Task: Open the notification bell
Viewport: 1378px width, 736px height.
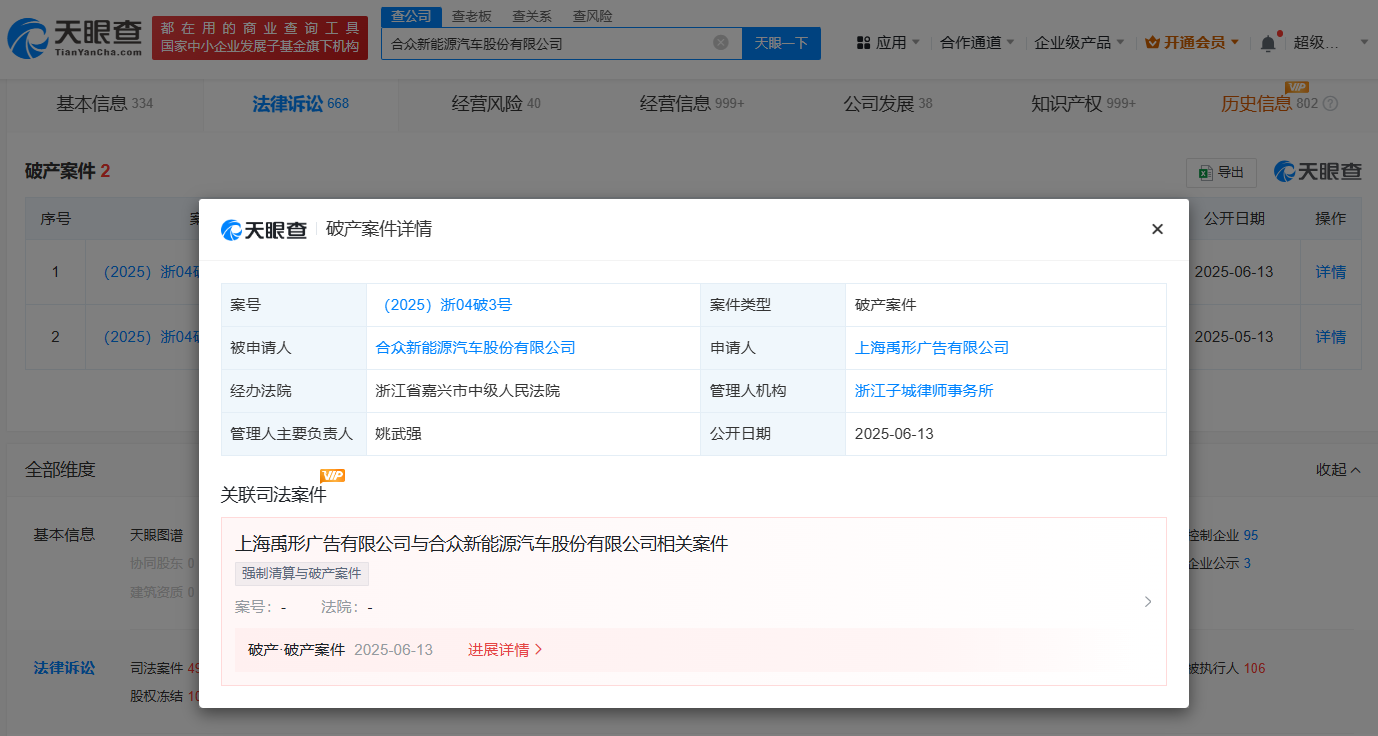Action: point(1268,43)
